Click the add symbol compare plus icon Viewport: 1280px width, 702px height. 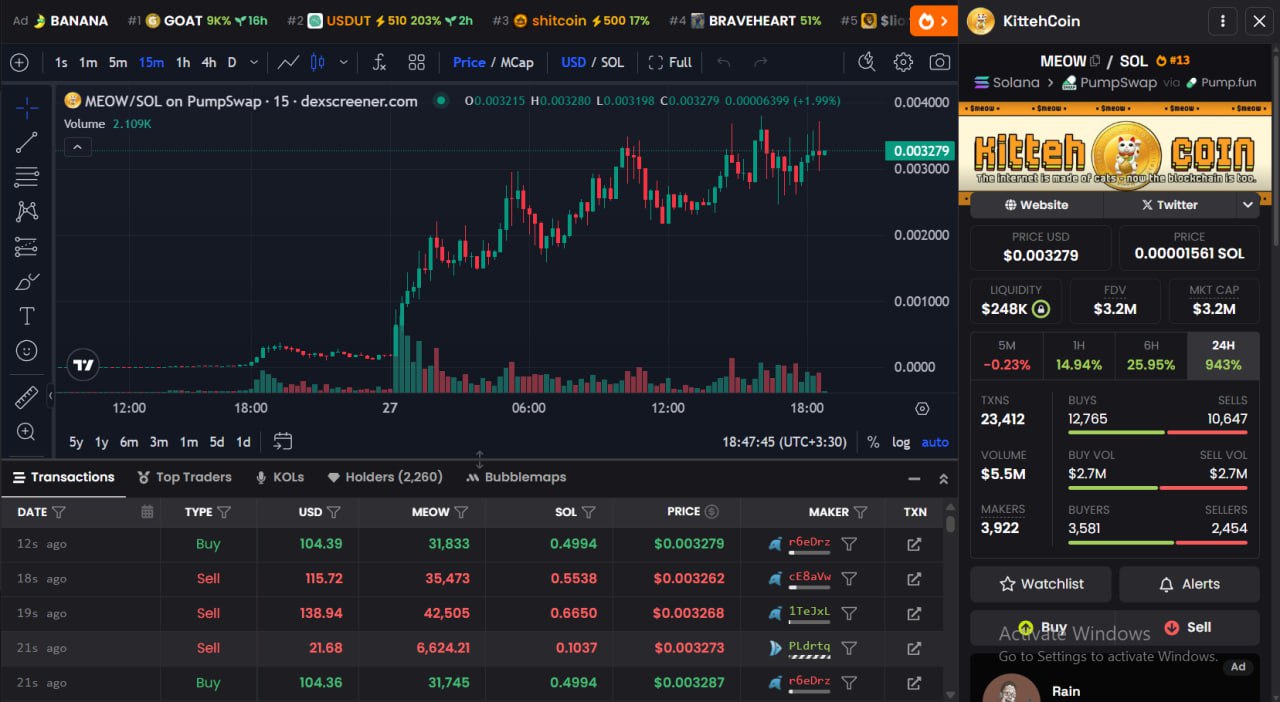[x=19, y=62]
